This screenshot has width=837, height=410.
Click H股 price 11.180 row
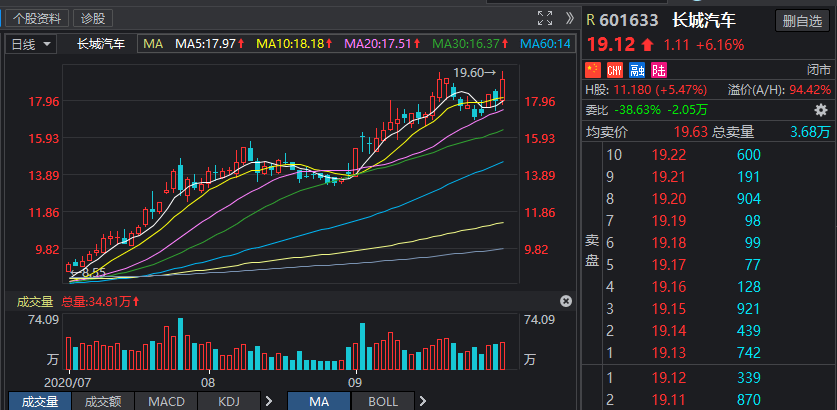[x=646, y=89]
